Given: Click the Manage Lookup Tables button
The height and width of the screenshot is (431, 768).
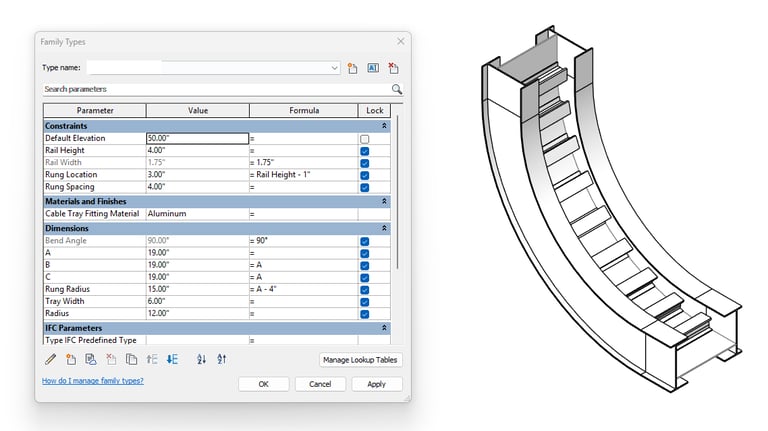Looking at the screenshot, I should click(x=360, y=360).
